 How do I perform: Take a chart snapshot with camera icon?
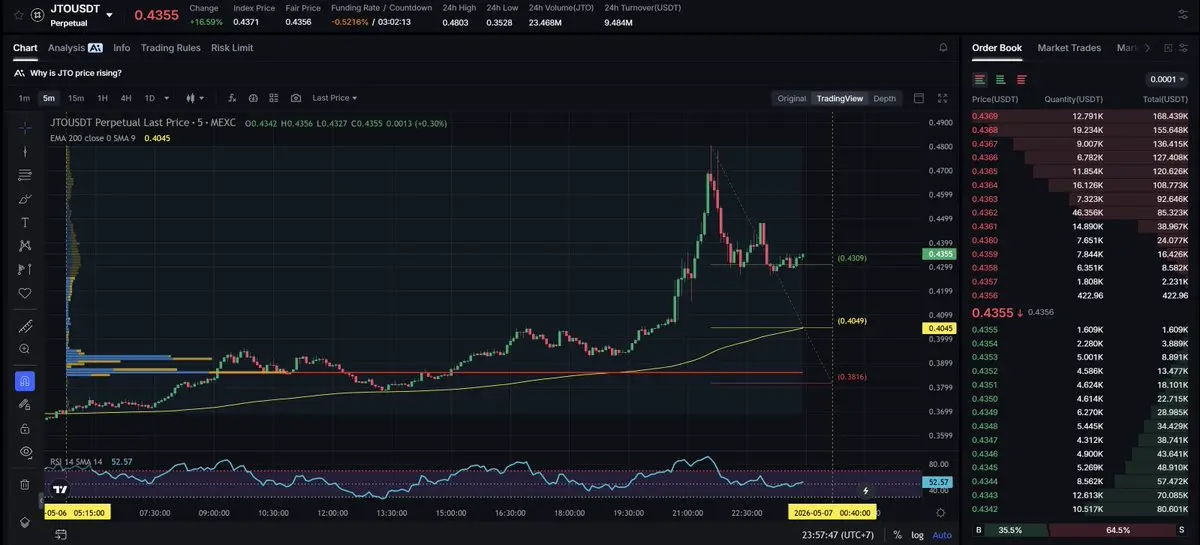[x=296, y=98]
